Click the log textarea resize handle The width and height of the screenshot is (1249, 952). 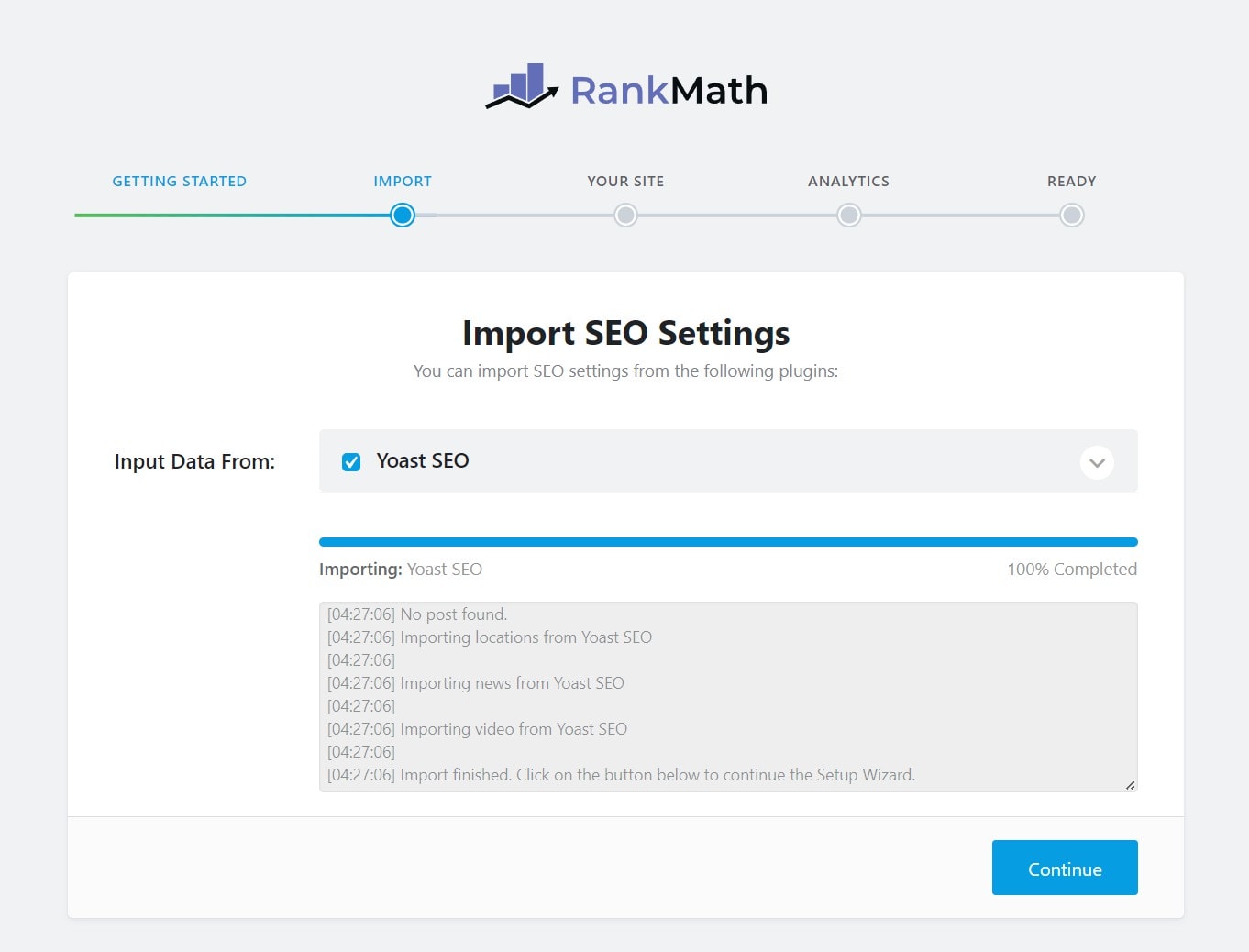[1130, 785]
